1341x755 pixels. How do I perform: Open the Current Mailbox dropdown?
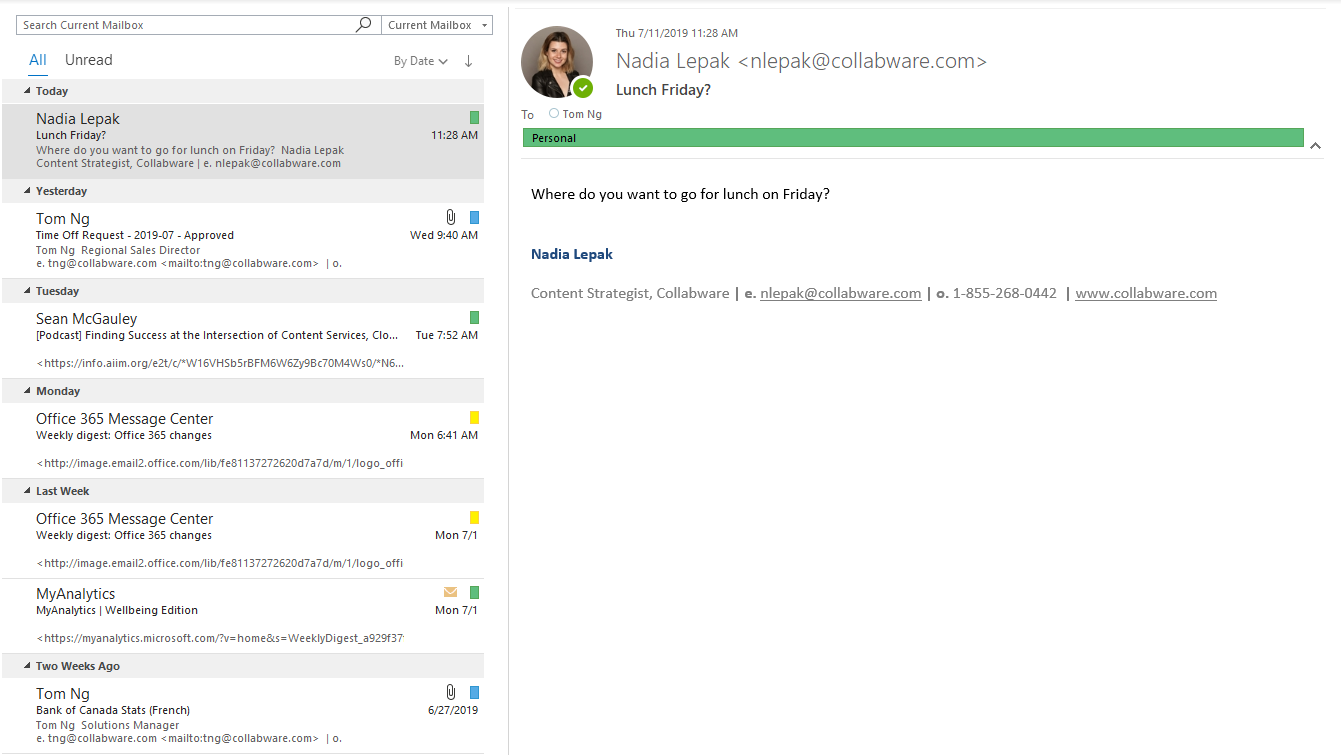tap(436, 24)
